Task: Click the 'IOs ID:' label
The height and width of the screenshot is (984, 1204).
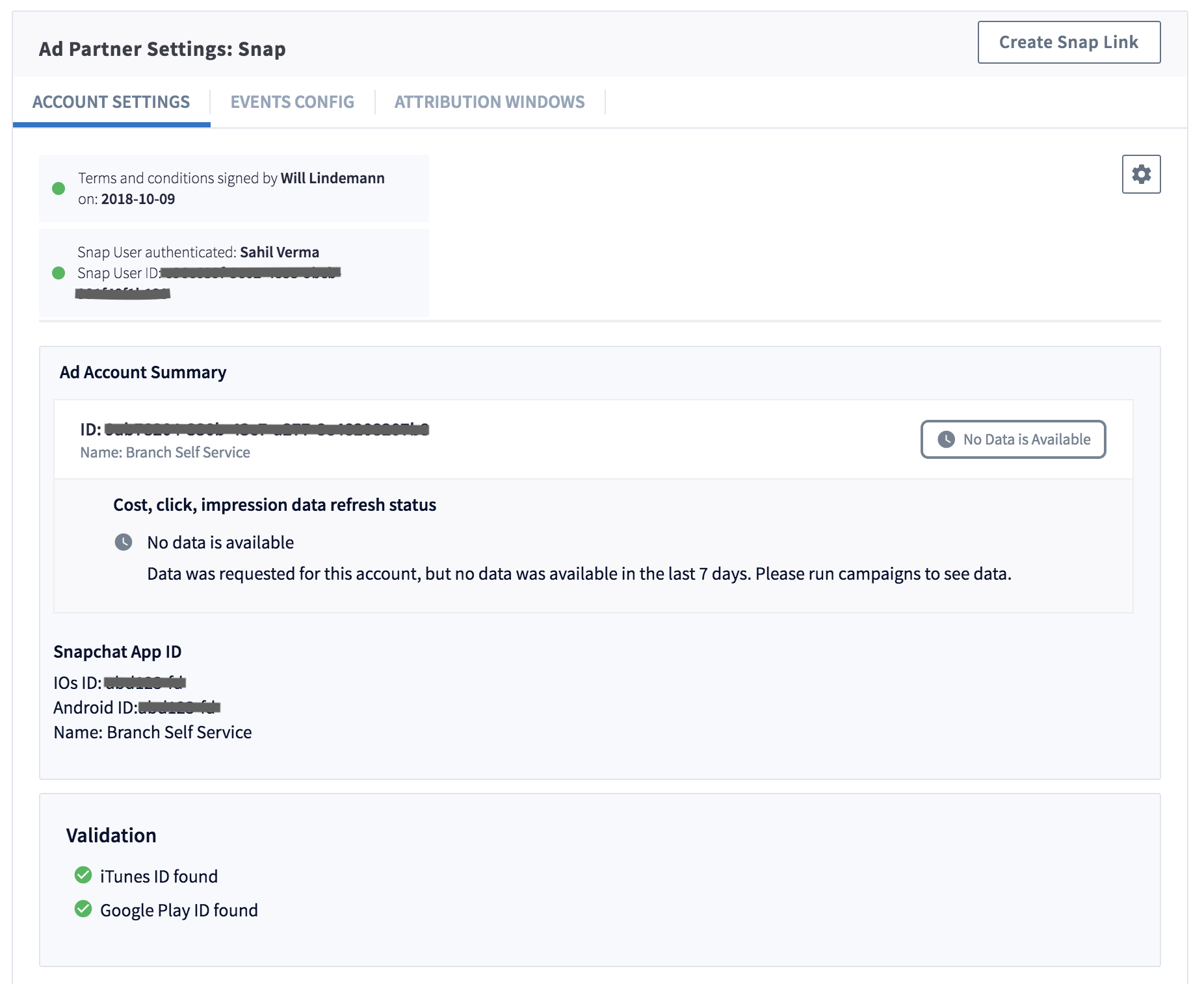Action: [77, 683]
